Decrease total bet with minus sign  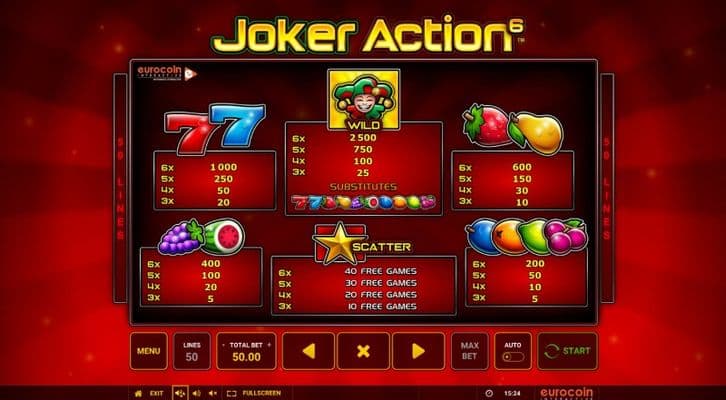point(225,345)
